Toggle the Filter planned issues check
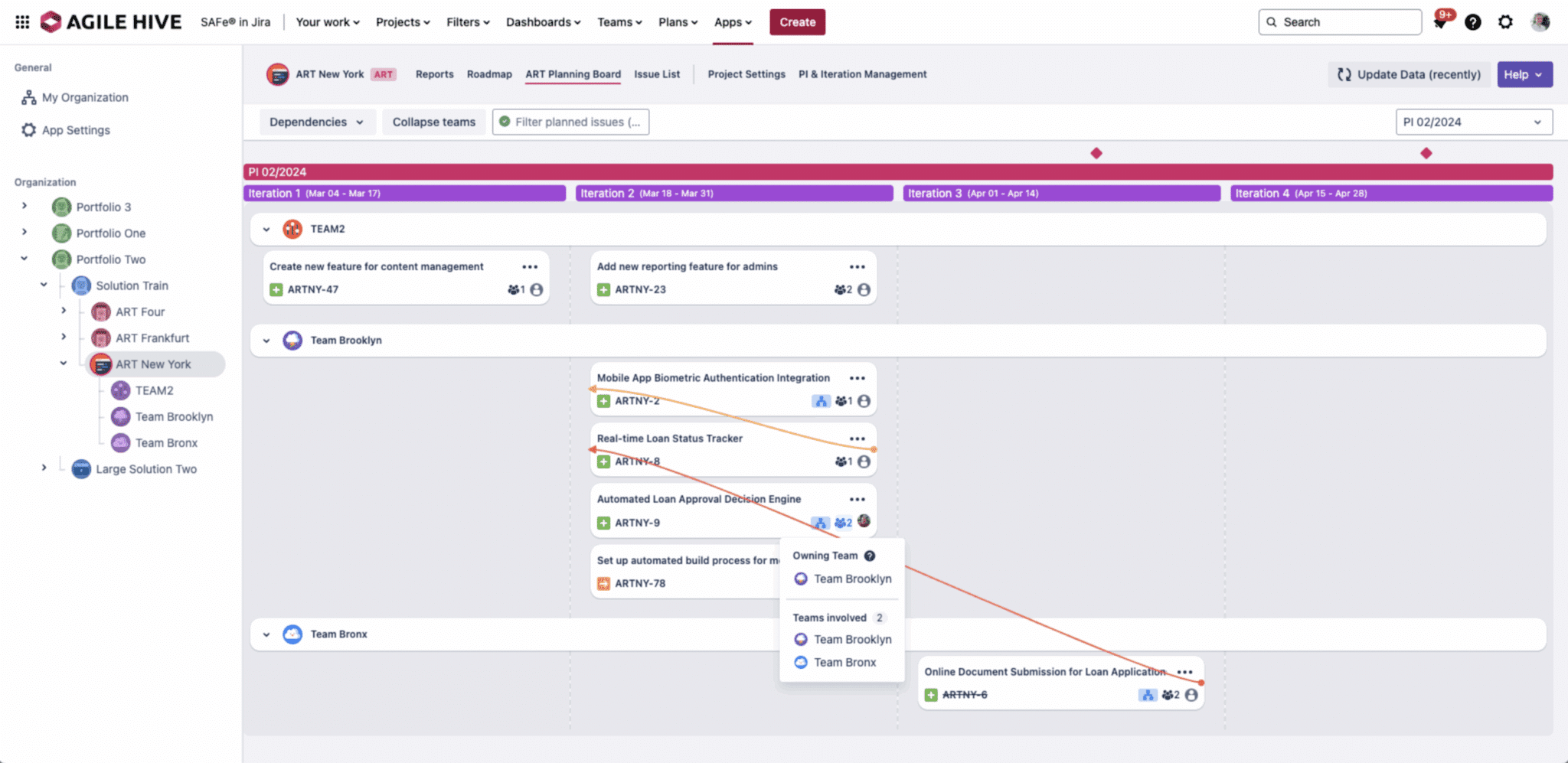This screenshot has width=1568, height=763. 505,122
